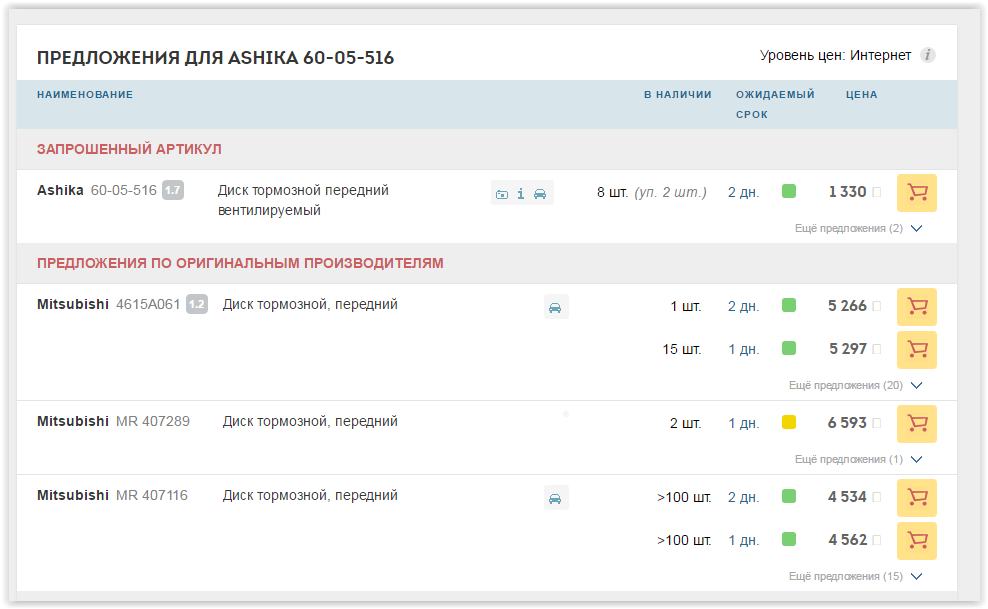Click Уровень цен: Интернет label

click(x=835, y=55)
